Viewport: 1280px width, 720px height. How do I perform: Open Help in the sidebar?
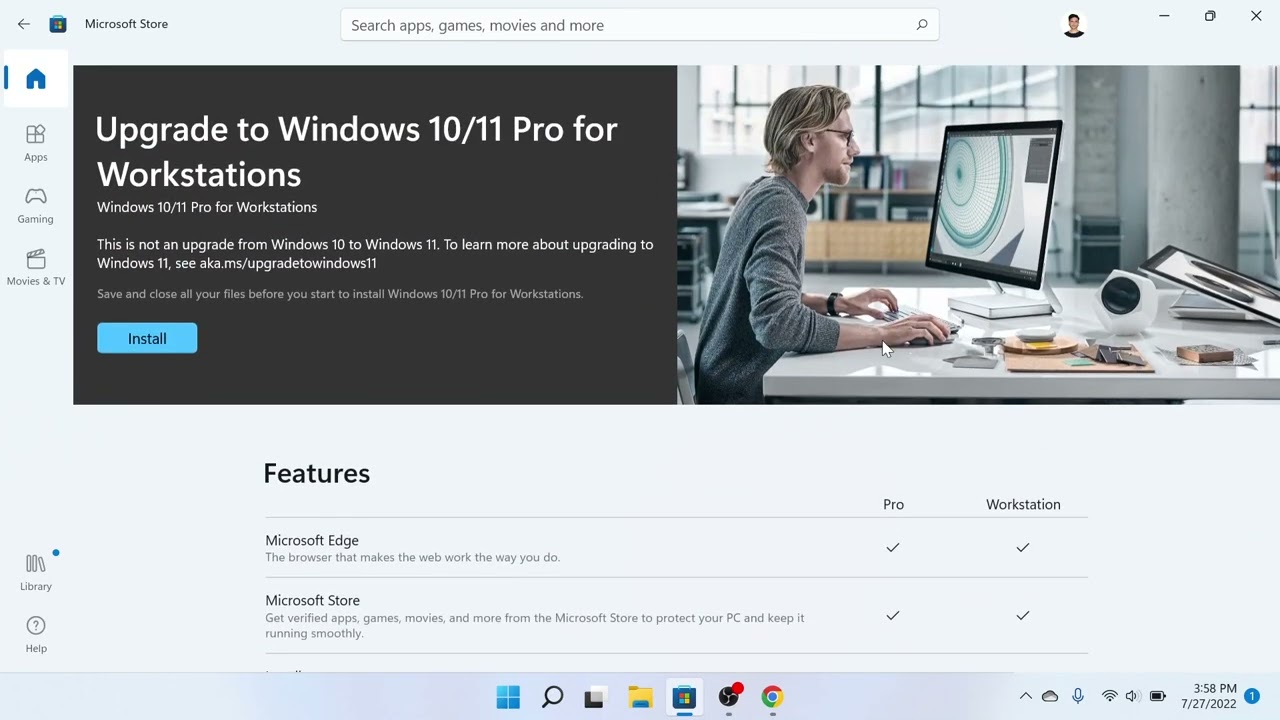click(36, 634)
